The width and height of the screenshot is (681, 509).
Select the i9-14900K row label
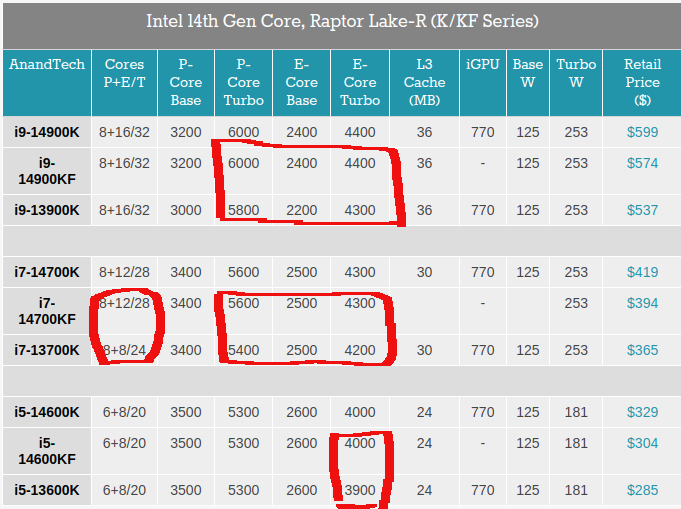tap(47, 132)
